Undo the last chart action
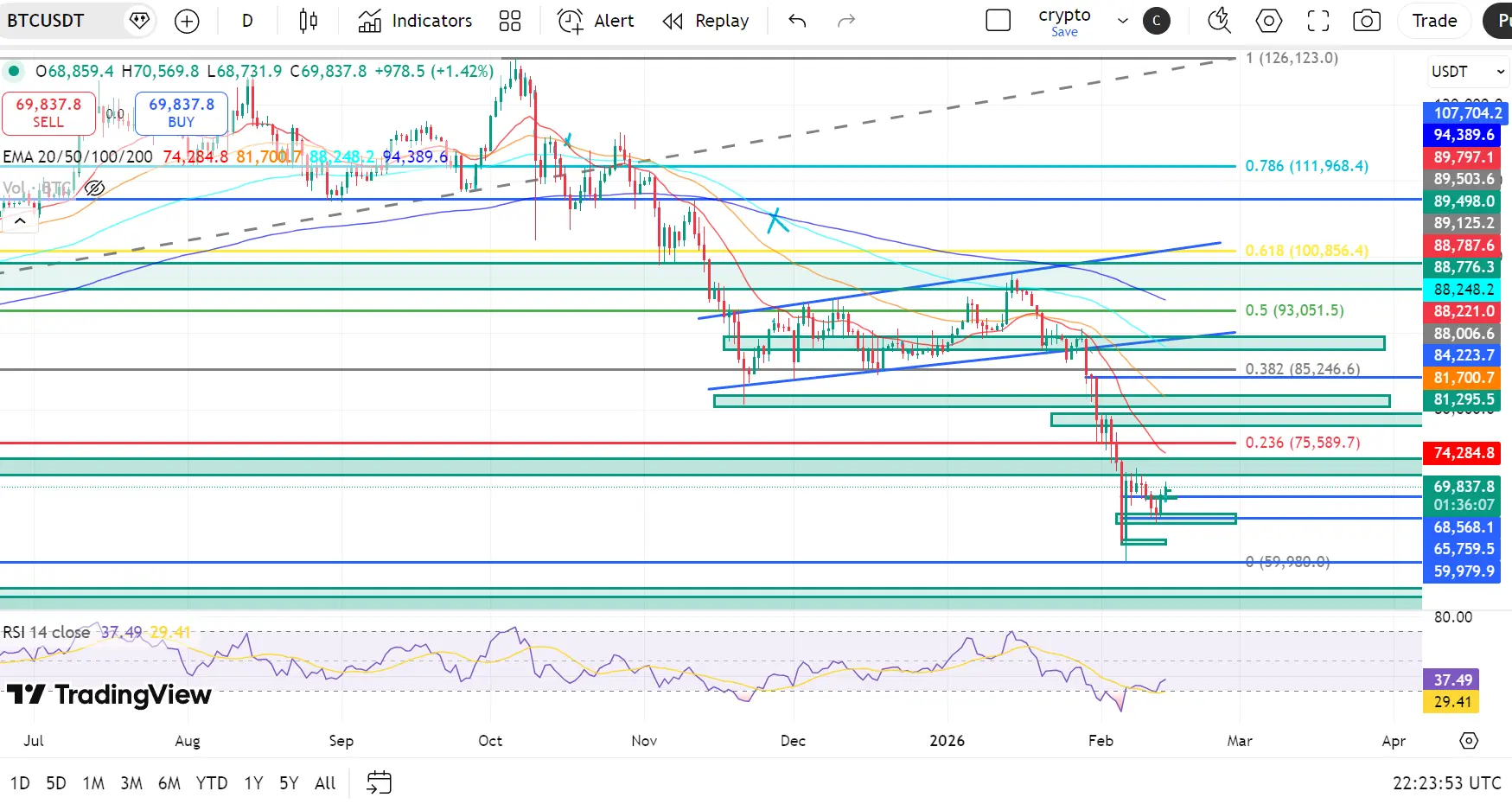 pyautogui.click(x=797, y=21)
